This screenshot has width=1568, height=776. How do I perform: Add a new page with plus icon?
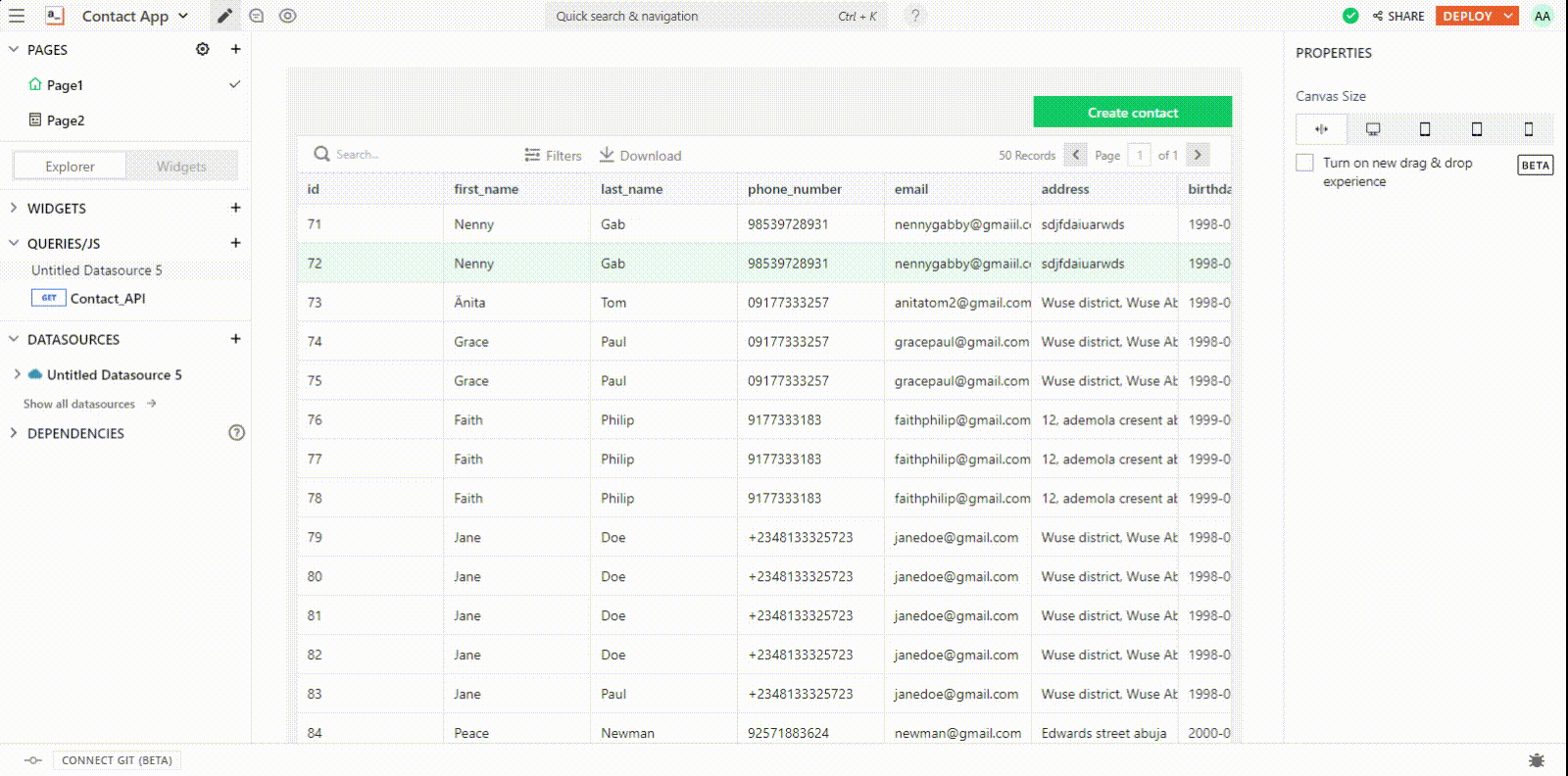tap(235, 49)
